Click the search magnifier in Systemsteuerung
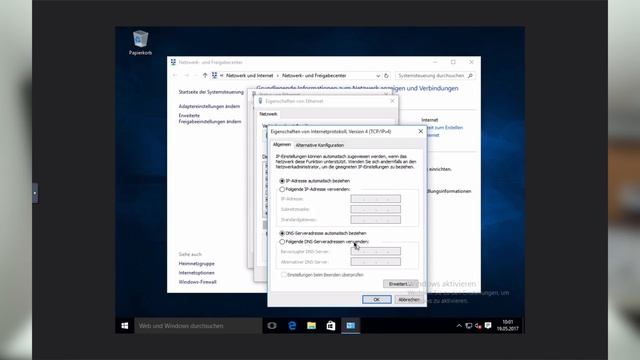Image resolution: width=640 pixels, height=360 pixels. tap(470, 76)
